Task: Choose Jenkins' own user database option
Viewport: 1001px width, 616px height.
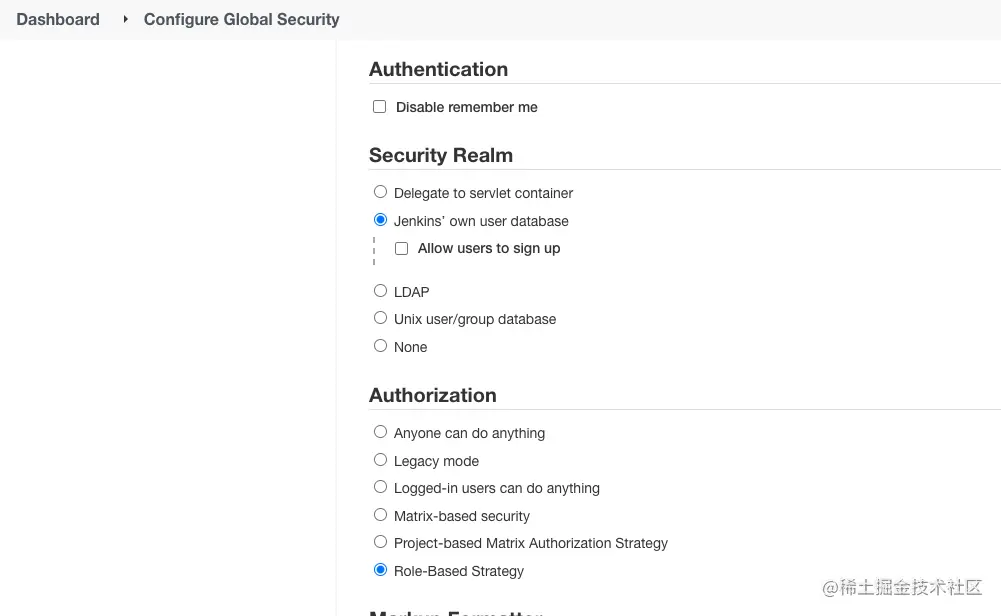Action: pyautogui.click(x=380, y=220)
